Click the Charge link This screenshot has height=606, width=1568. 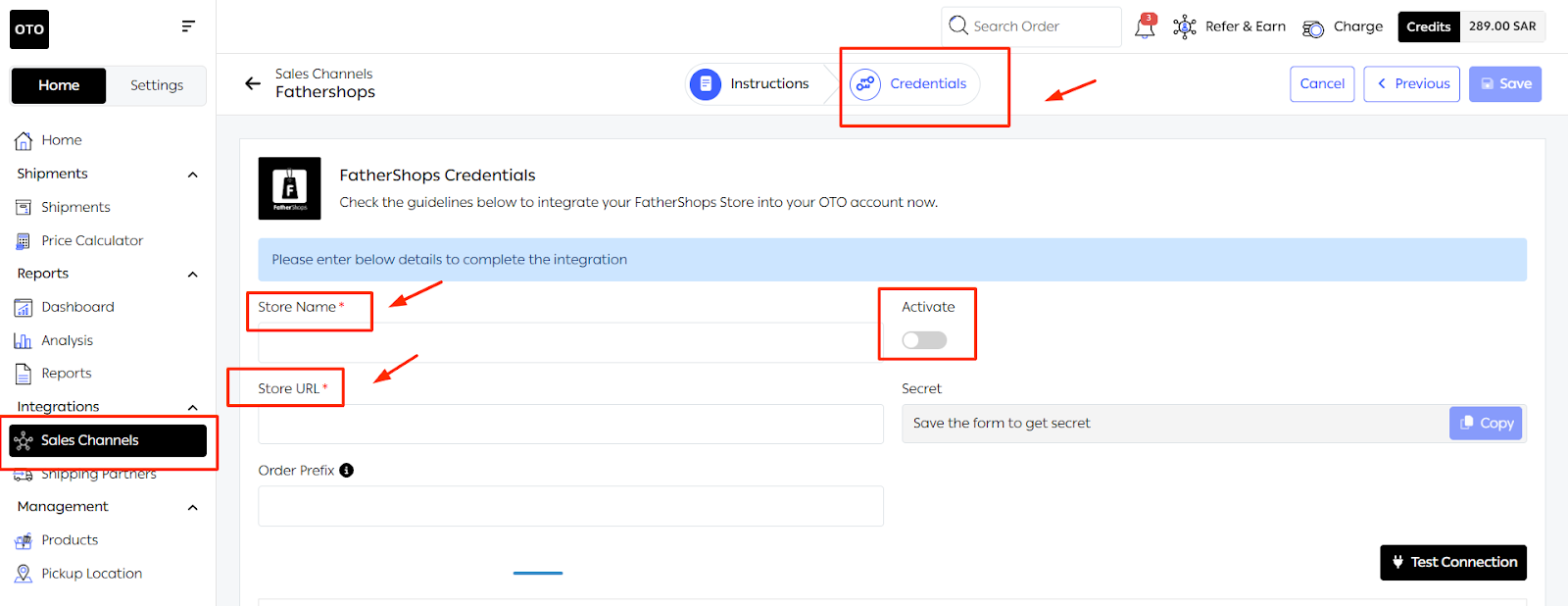coord(1357,26)
